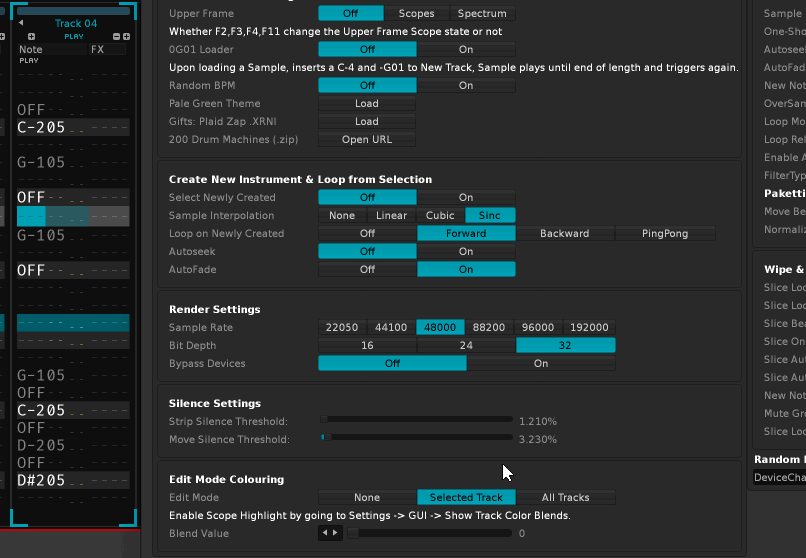Select Spectrum for Upper Frame

482,13
